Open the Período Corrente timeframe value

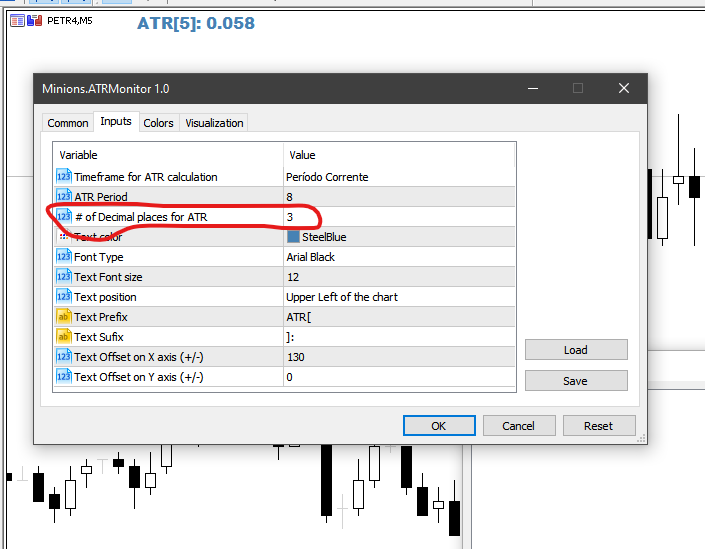pos(399,177)
